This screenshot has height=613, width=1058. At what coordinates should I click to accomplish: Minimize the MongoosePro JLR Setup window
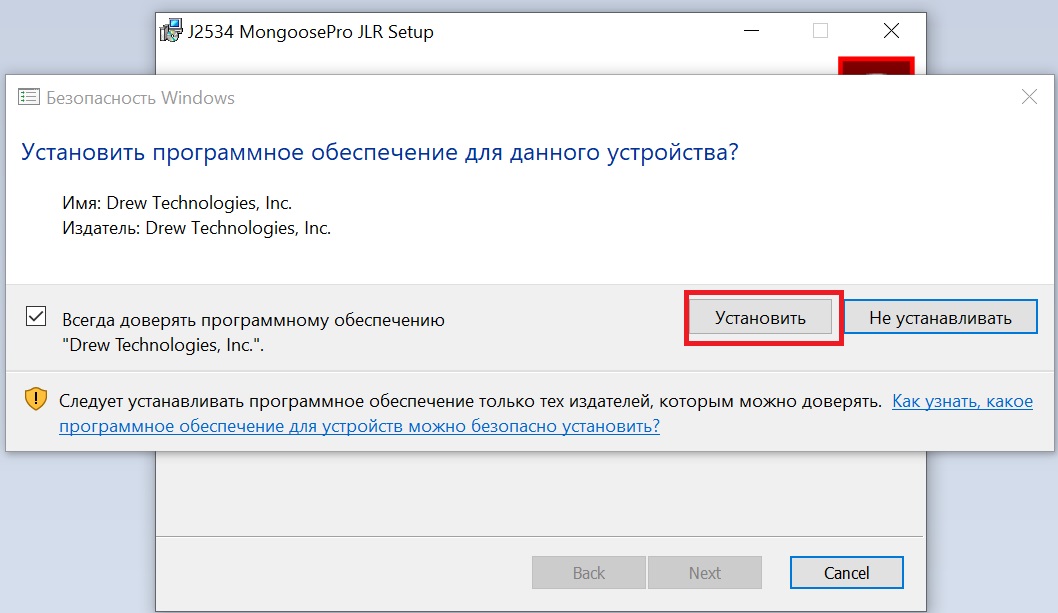tap(751, 31)
